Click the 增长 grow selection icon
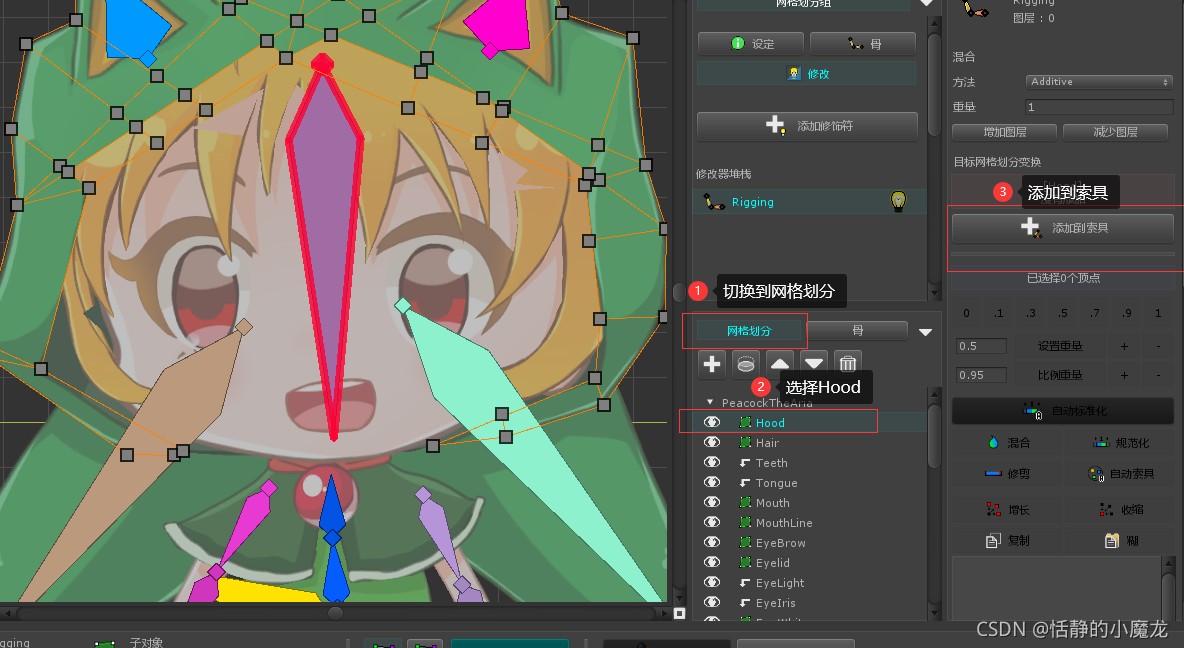Viewport: 1184px width, 648px height. click(x=994, y=510)
